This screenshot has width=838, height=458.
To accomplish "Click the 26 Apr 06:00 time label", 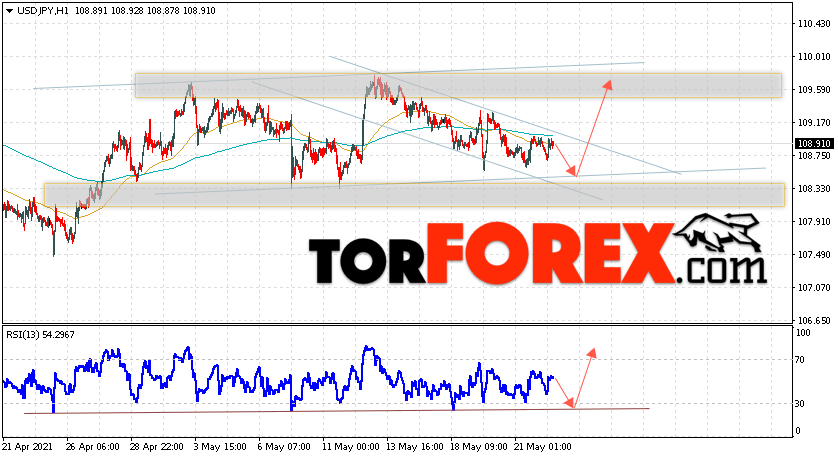I will [92, 447].
